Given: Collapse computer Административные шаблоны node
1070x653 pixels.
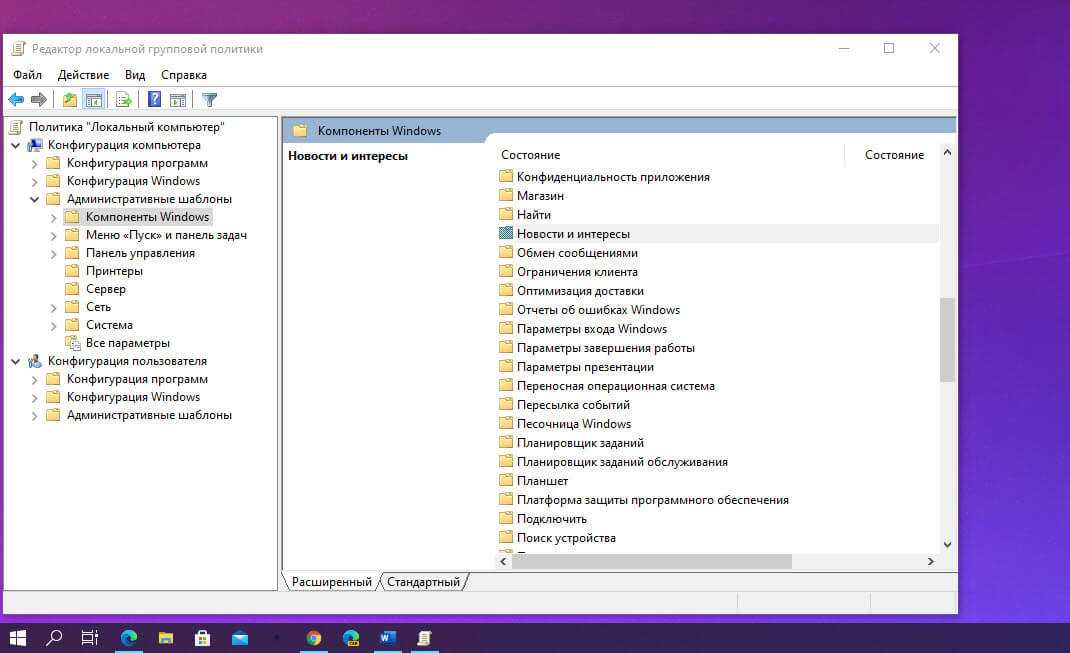Looking at the screenshot, I should (x=34, y=199).
